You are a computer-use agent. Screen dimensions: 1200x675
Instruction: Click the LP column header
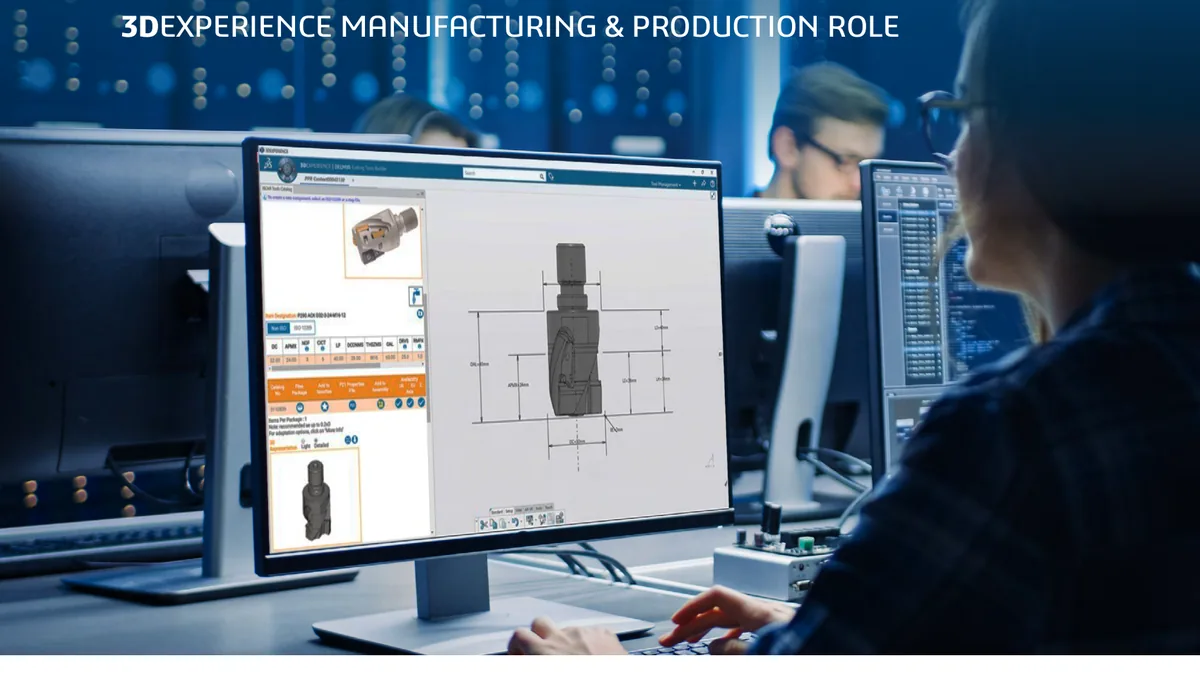click(x=338, y=345)
